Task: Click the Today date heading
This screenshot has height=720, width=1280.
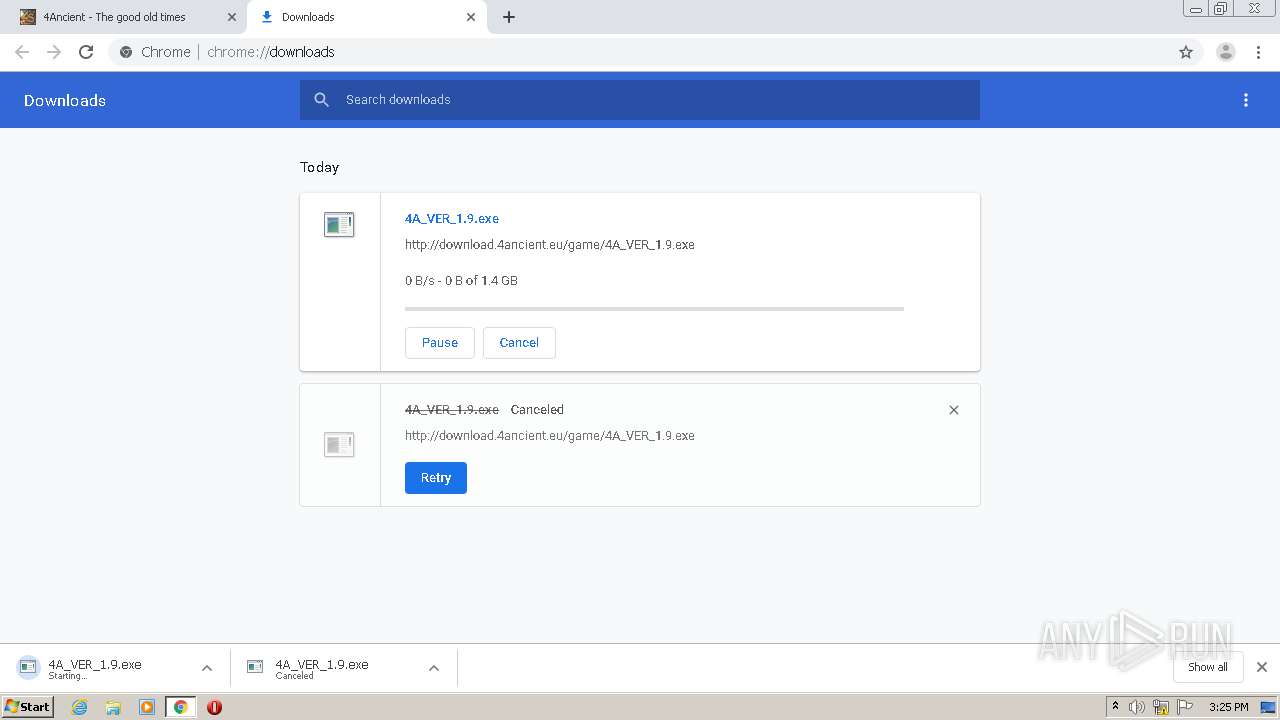Action: [x=320, y=167]
